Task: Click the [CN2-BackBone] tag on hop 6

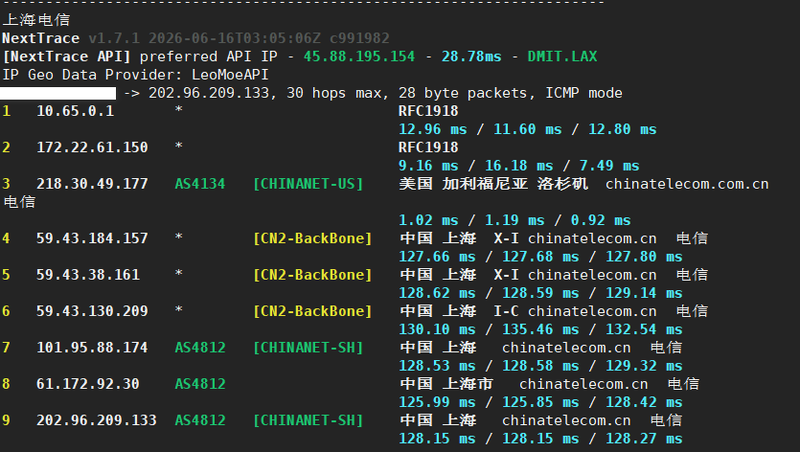Action: tap(312, 311)
